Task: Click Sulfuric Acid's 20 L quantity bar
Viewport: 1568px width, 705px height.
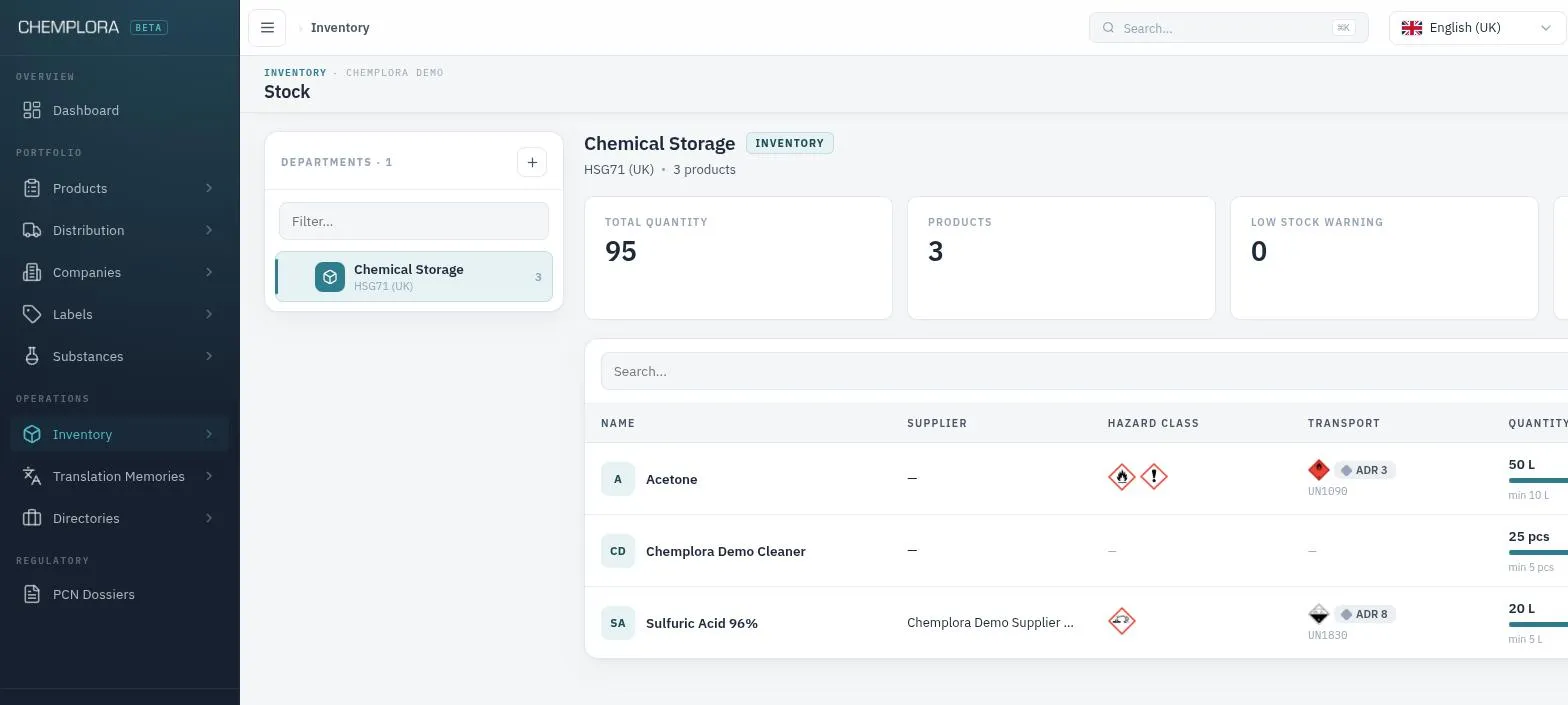Action: click(x=1538, y=624)
